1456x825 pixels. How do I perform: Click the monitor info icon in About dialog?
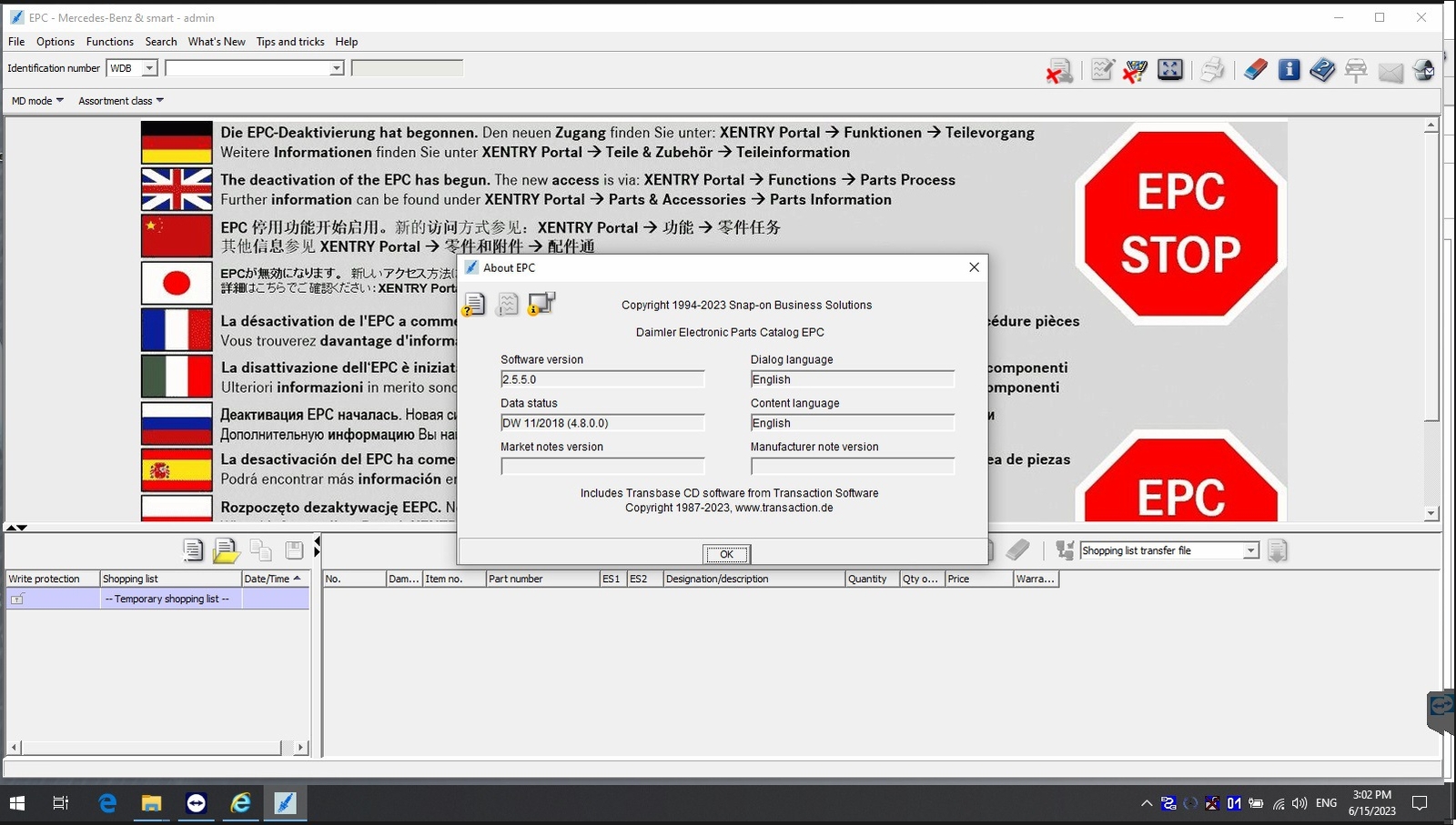click(x=541, y=303)
